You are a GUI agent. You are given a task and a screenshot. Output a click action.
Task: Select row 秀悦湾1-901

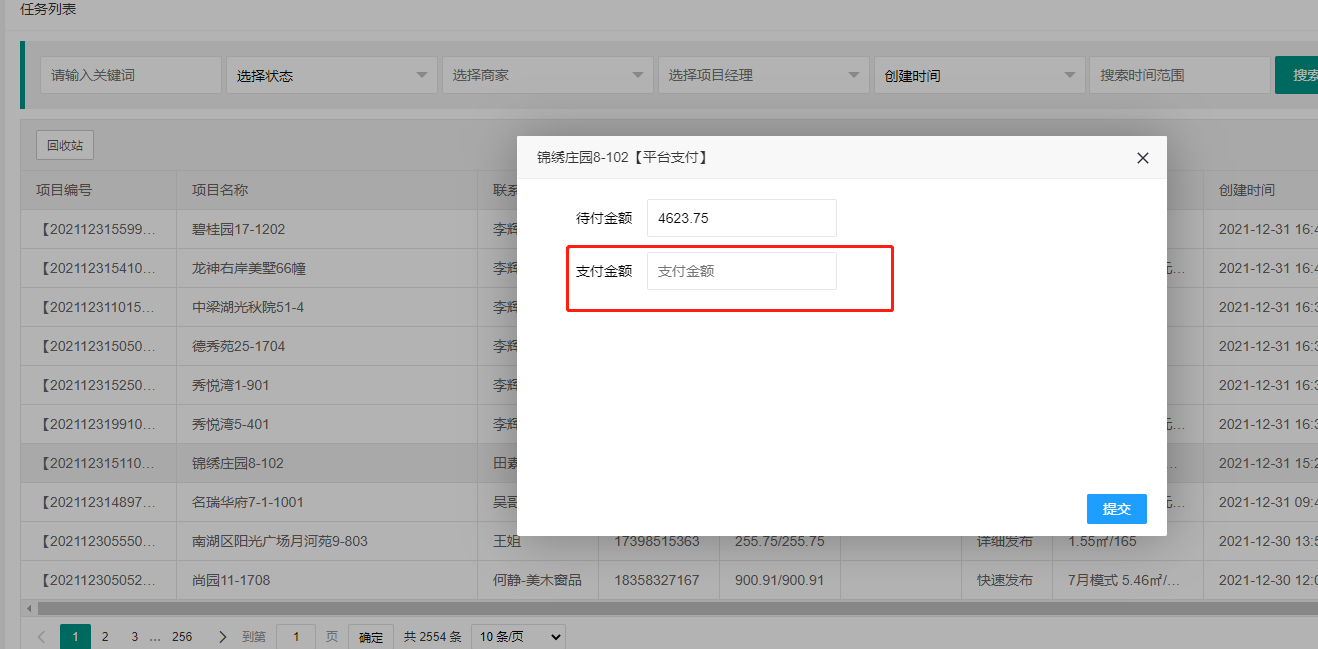pyautogui.click(x=230, y=385)
